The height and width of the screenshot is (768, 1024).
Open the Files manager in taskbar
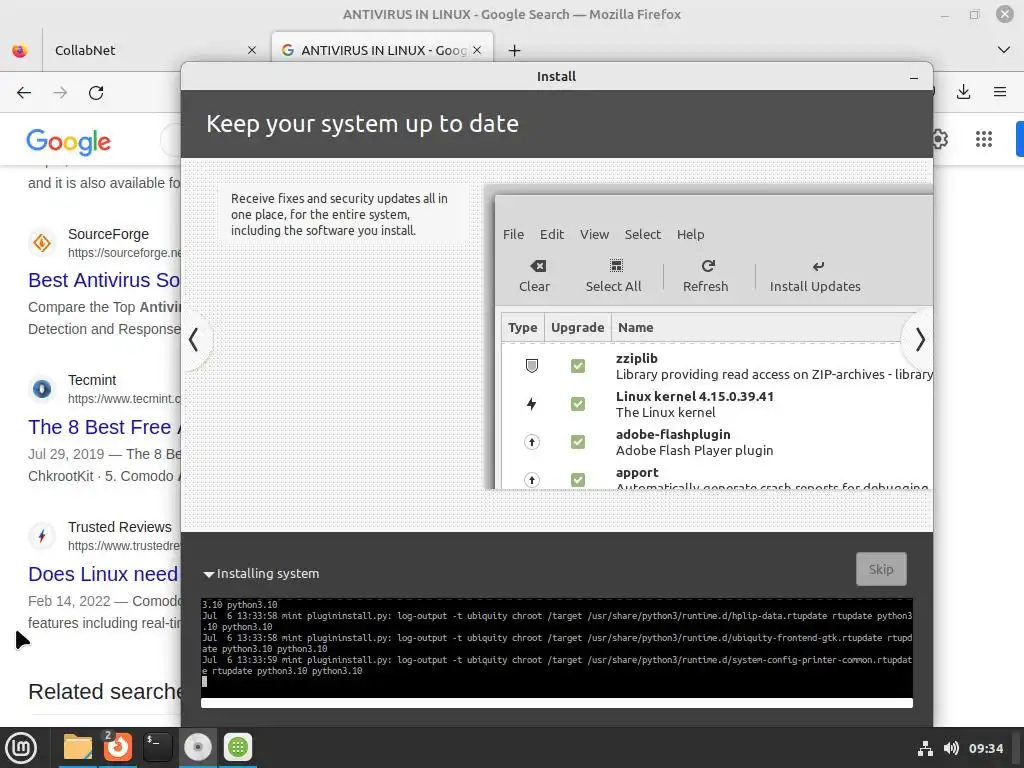(x=78, y=747)
